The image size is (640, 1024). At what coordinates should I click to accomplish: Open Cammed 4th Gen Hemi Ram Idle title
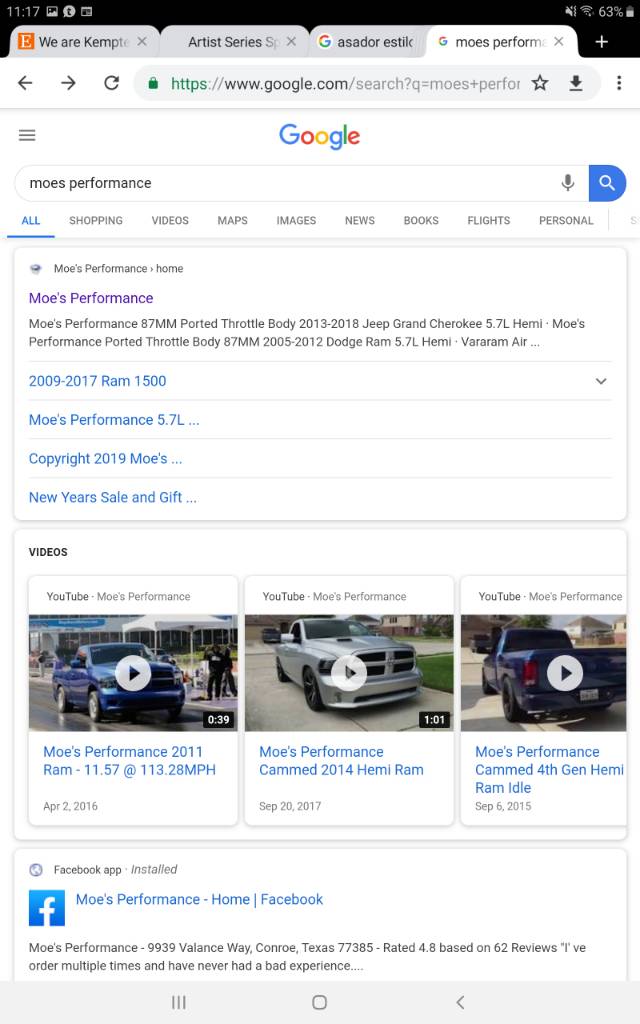549,769
